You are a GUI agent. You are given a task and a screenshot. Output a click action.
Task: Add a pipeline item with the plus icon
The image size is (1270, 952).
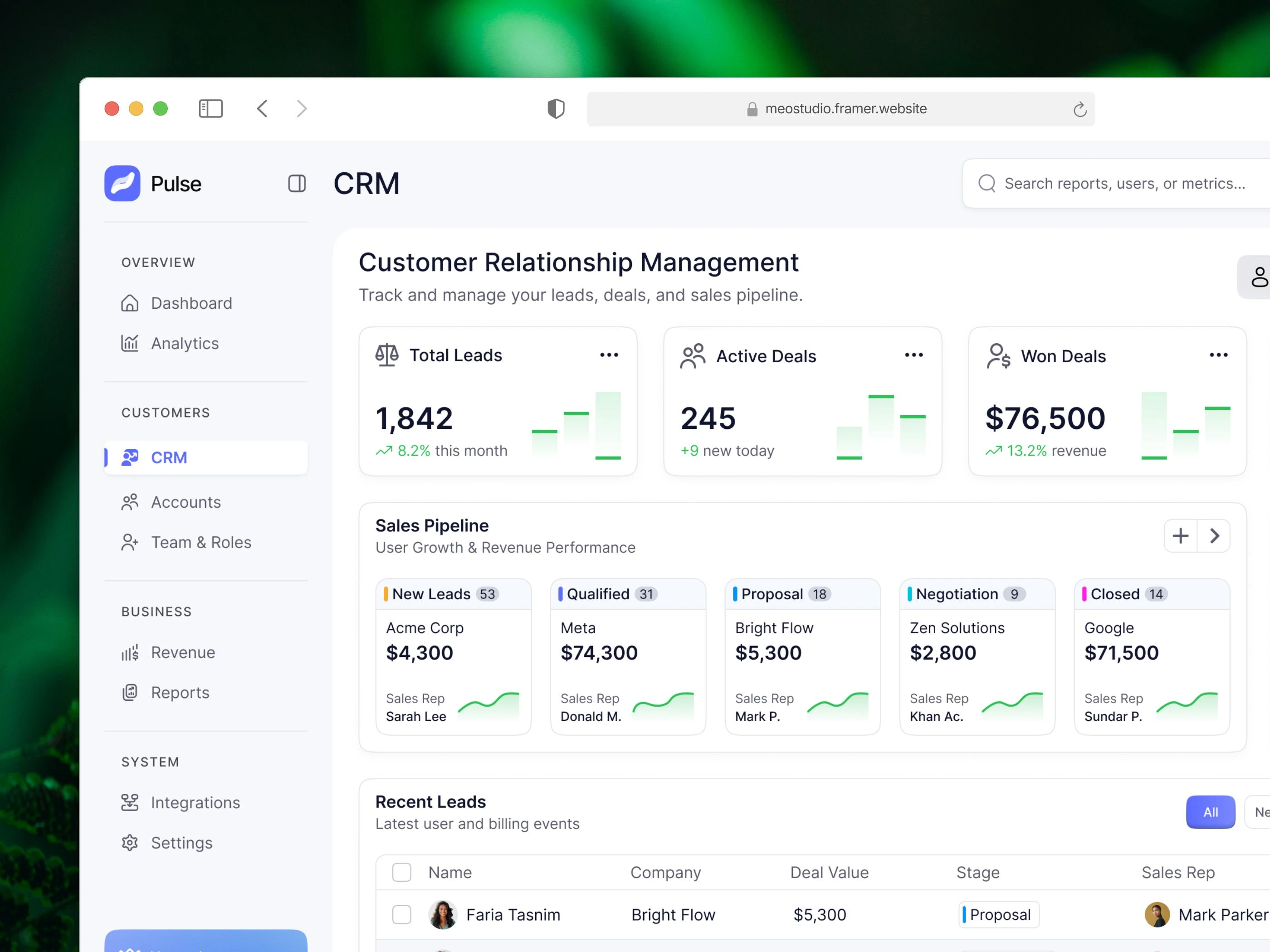(1181, 536)
